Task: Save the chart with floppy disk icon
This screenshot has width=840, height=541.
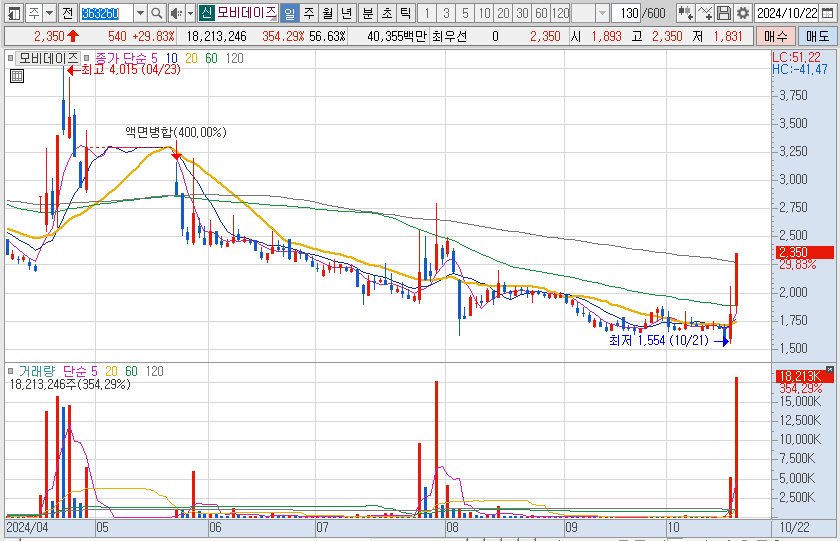Action: [724, 13]
